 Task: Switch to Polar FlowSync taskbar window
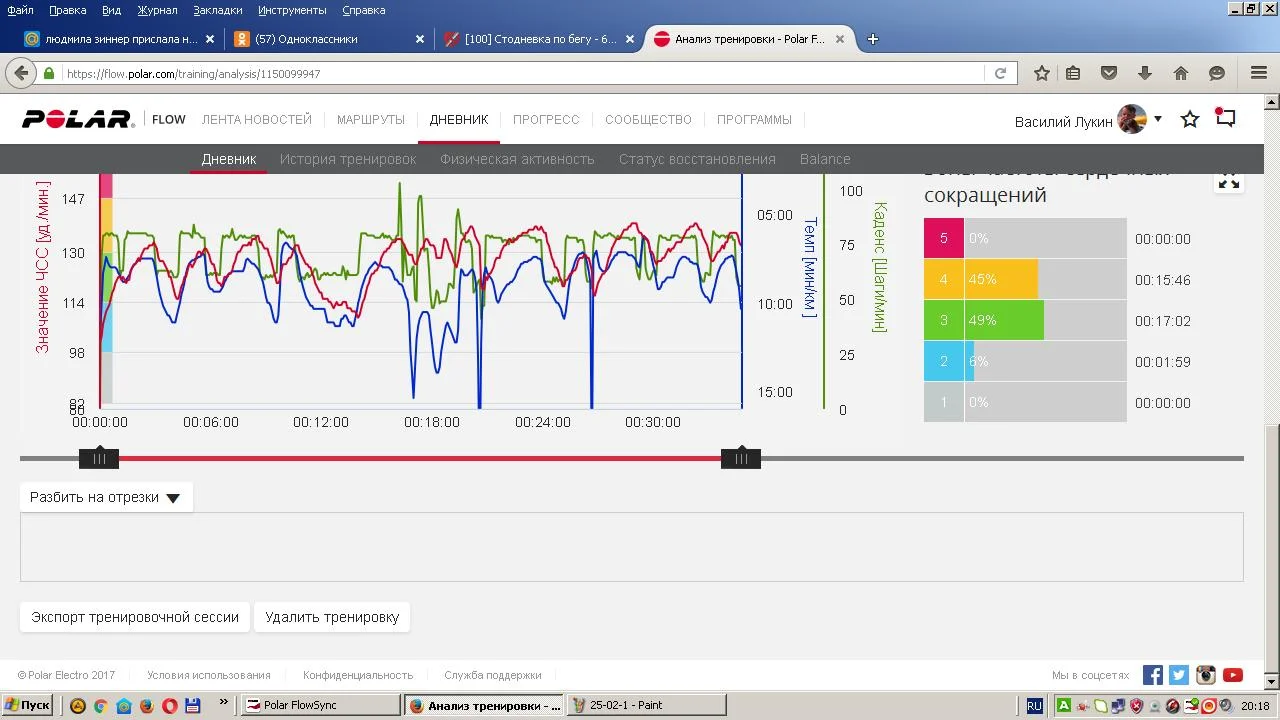(320, 705)
